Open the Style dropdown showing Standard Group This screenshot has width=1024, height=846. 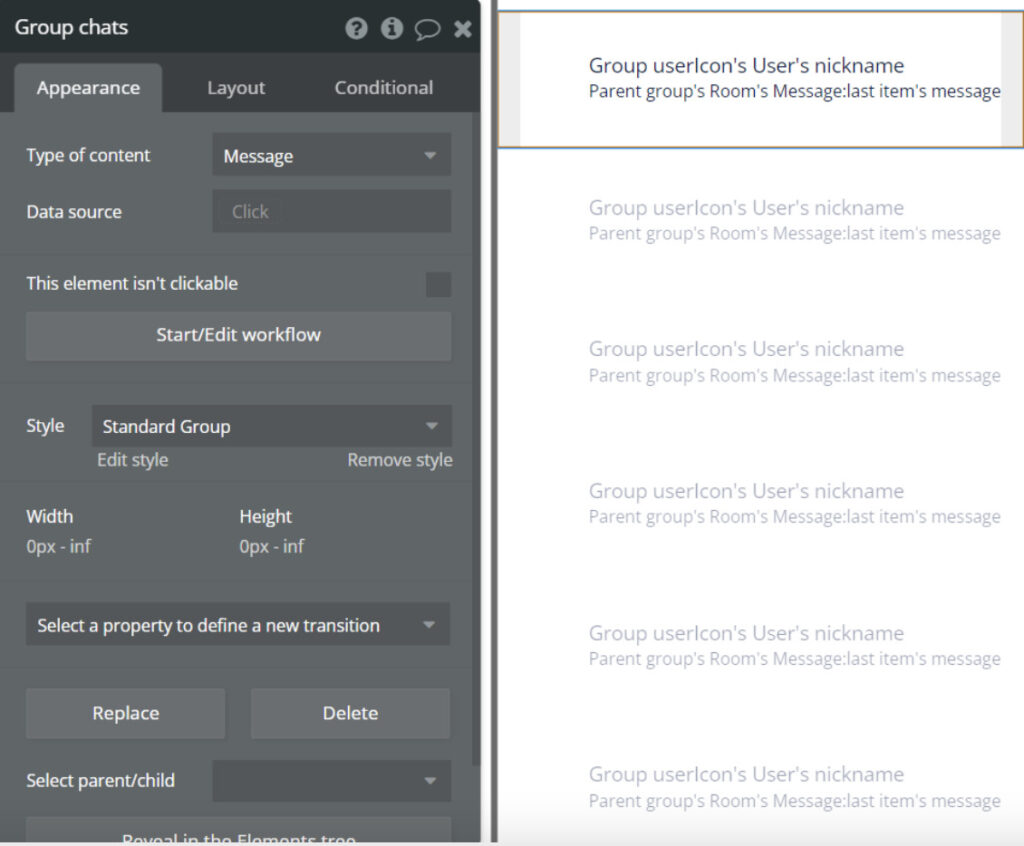271,426
